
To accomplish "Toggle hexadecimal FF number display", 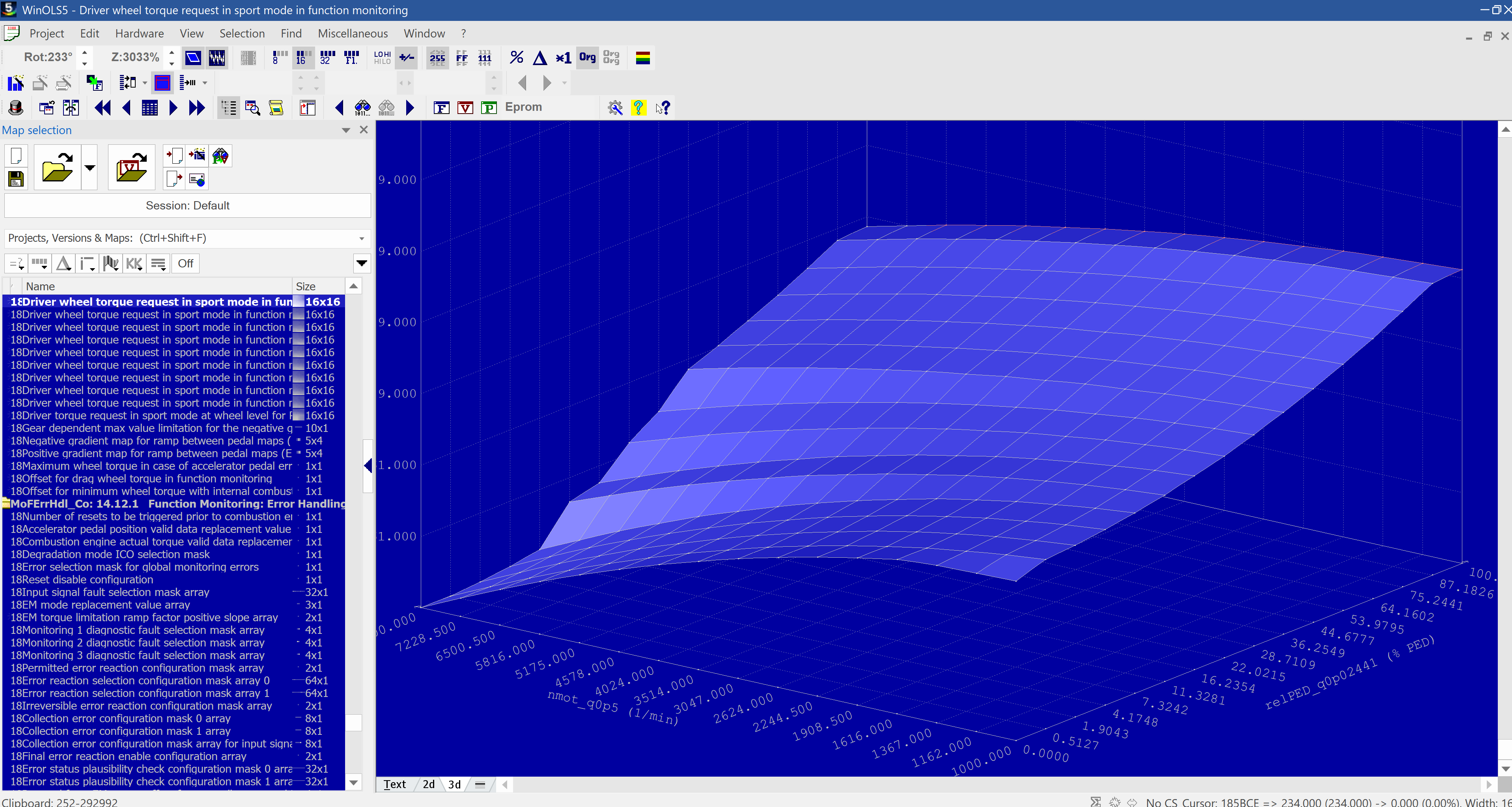I will click(x=461, y=58).
